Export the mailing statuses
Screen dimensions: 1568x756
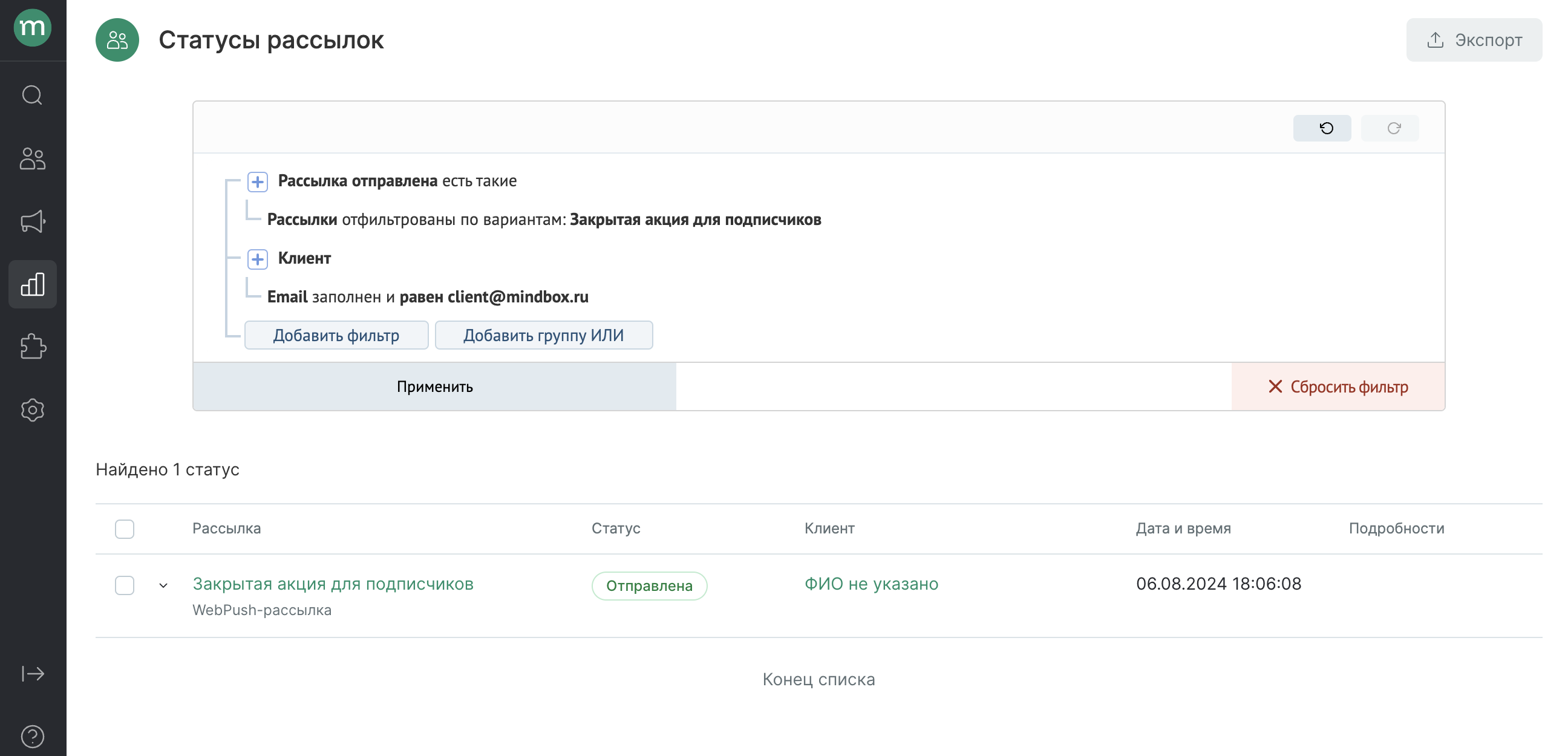tap(1474, 40)
